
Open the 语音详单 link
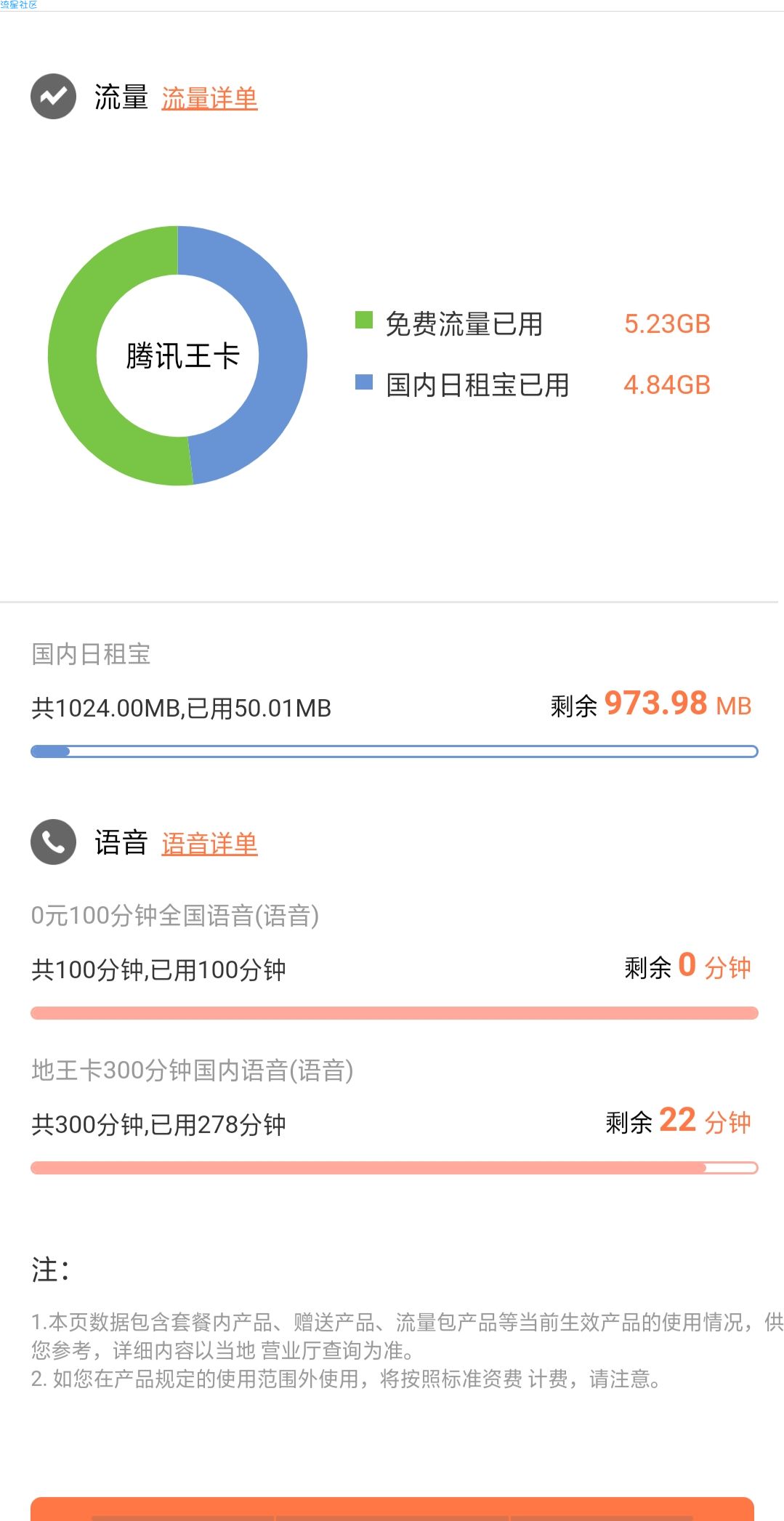point(209,844)
